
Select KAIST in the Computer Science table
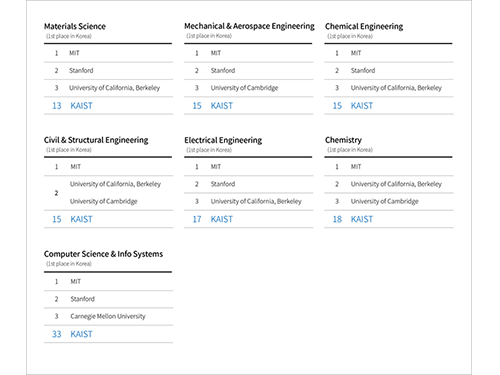(x=81, y=334)
